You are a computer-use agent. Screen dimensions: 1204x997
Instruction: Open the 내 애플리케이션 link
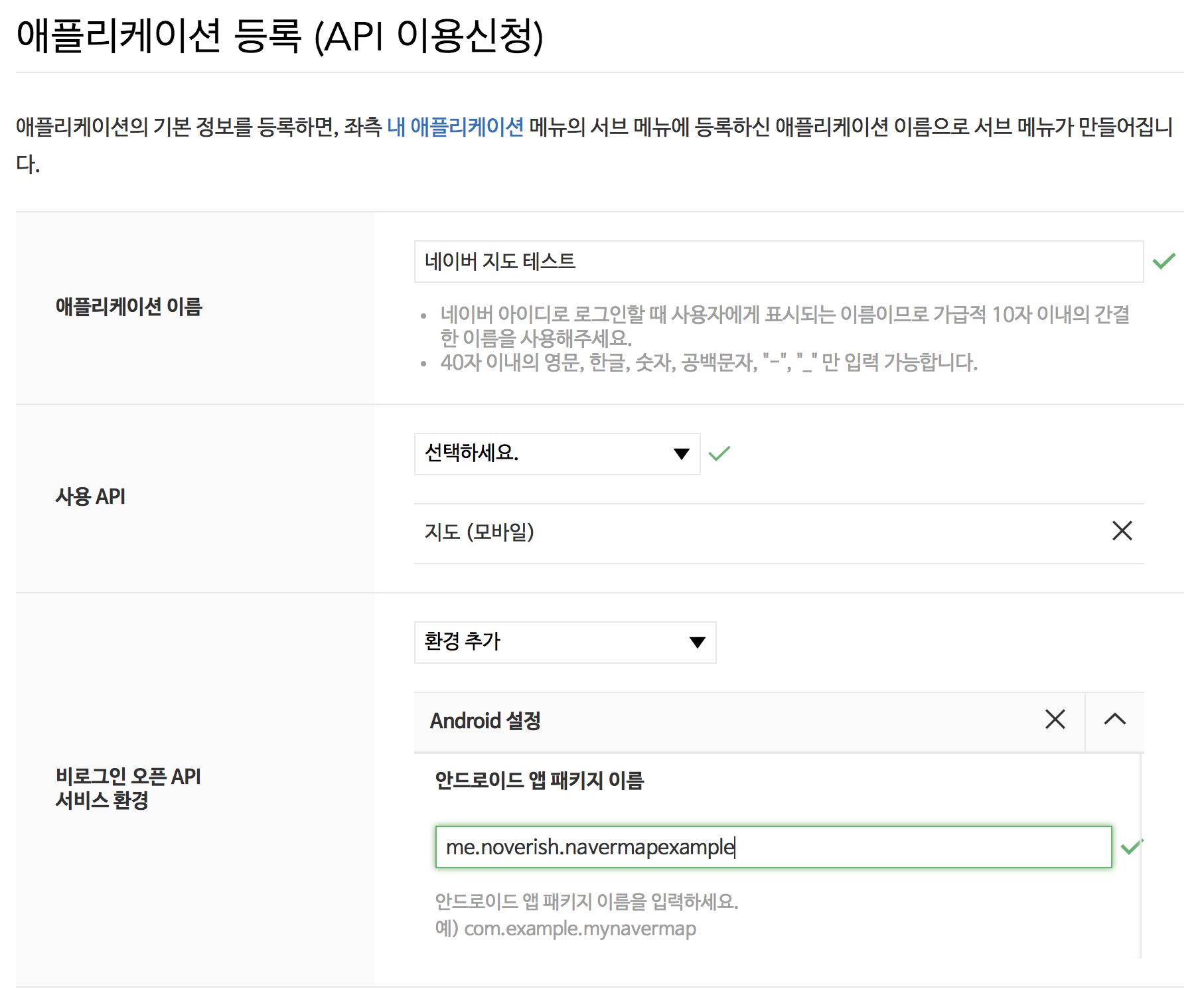click(x=455, y=126)
